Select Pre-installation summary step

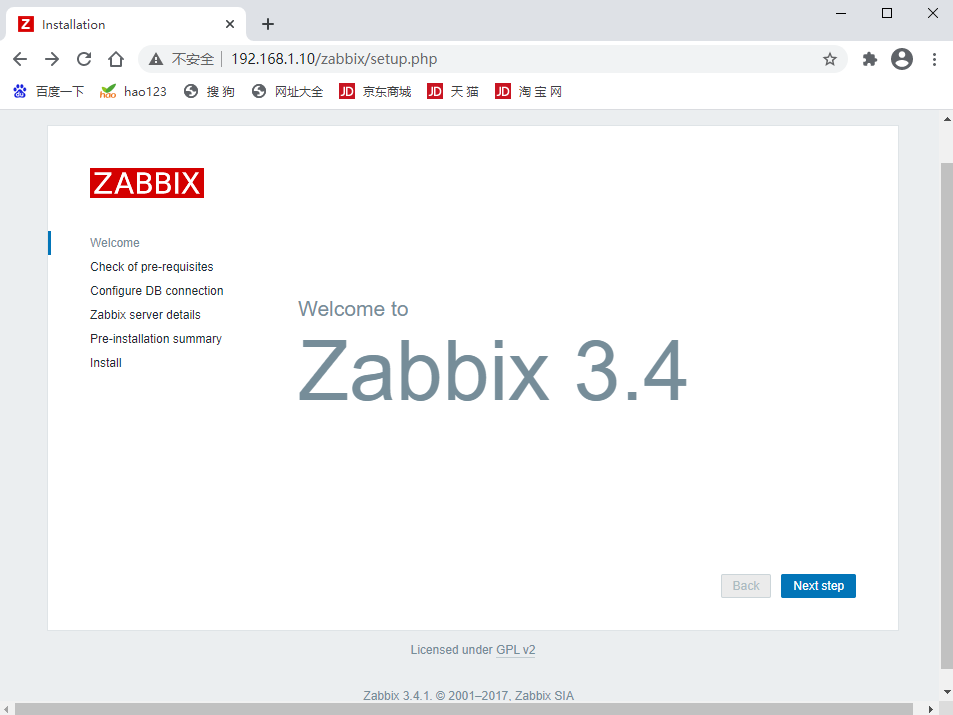click(156, 339)
